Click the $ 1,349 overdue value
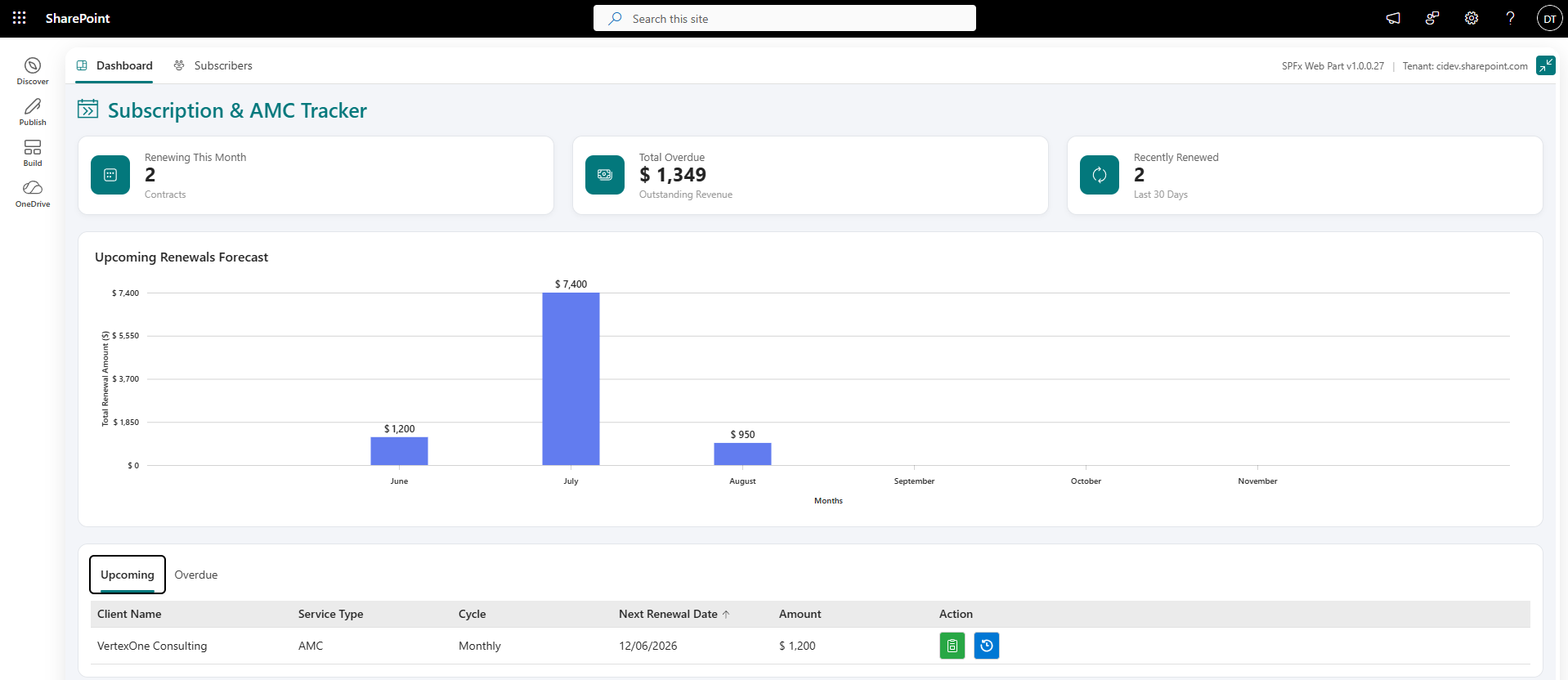Viewport: 1568px width, 680px height. [673, 175]
